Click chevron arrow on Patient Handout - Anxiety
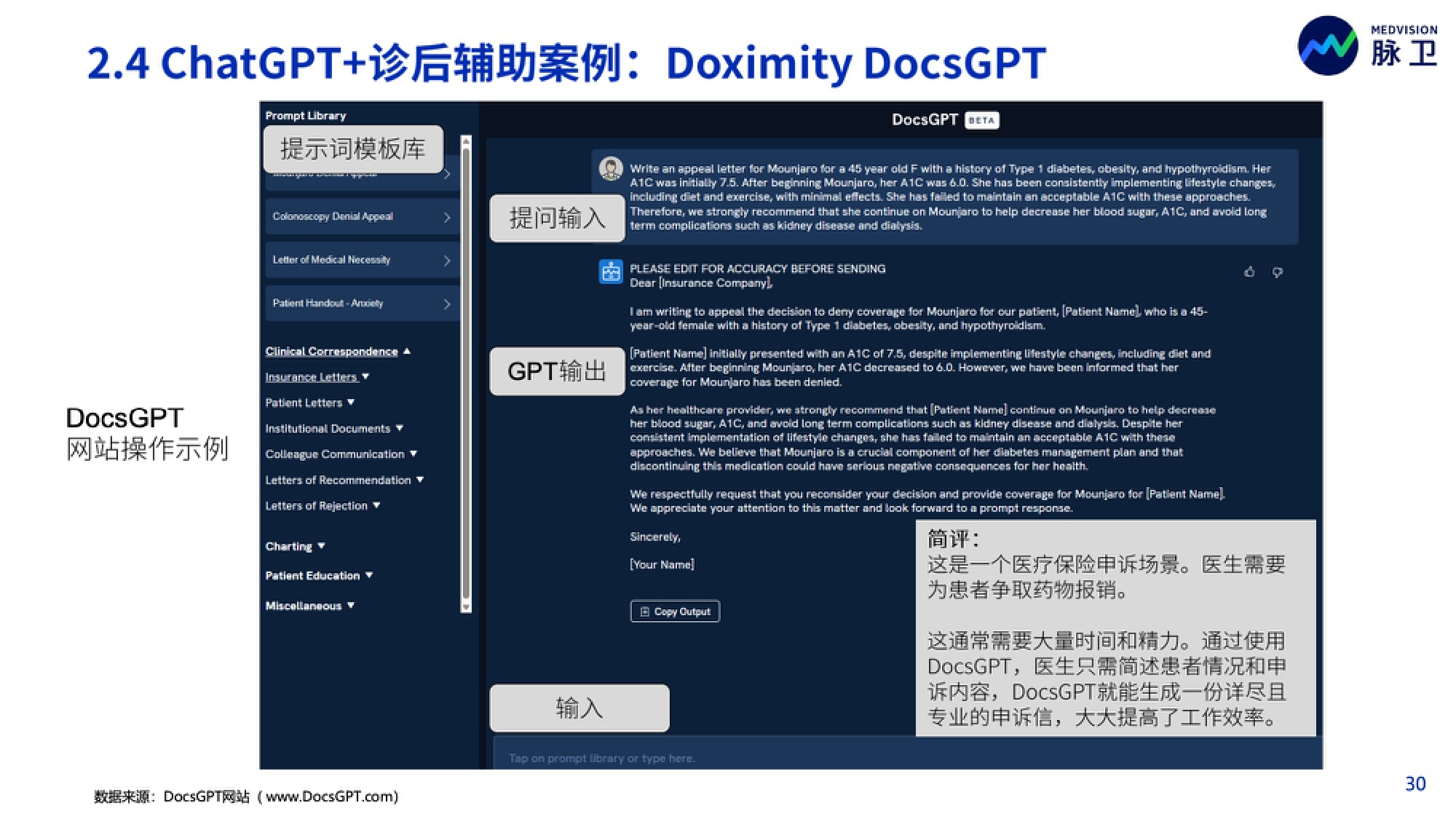Screen dimensions: 1456x819 pos(447,304)
